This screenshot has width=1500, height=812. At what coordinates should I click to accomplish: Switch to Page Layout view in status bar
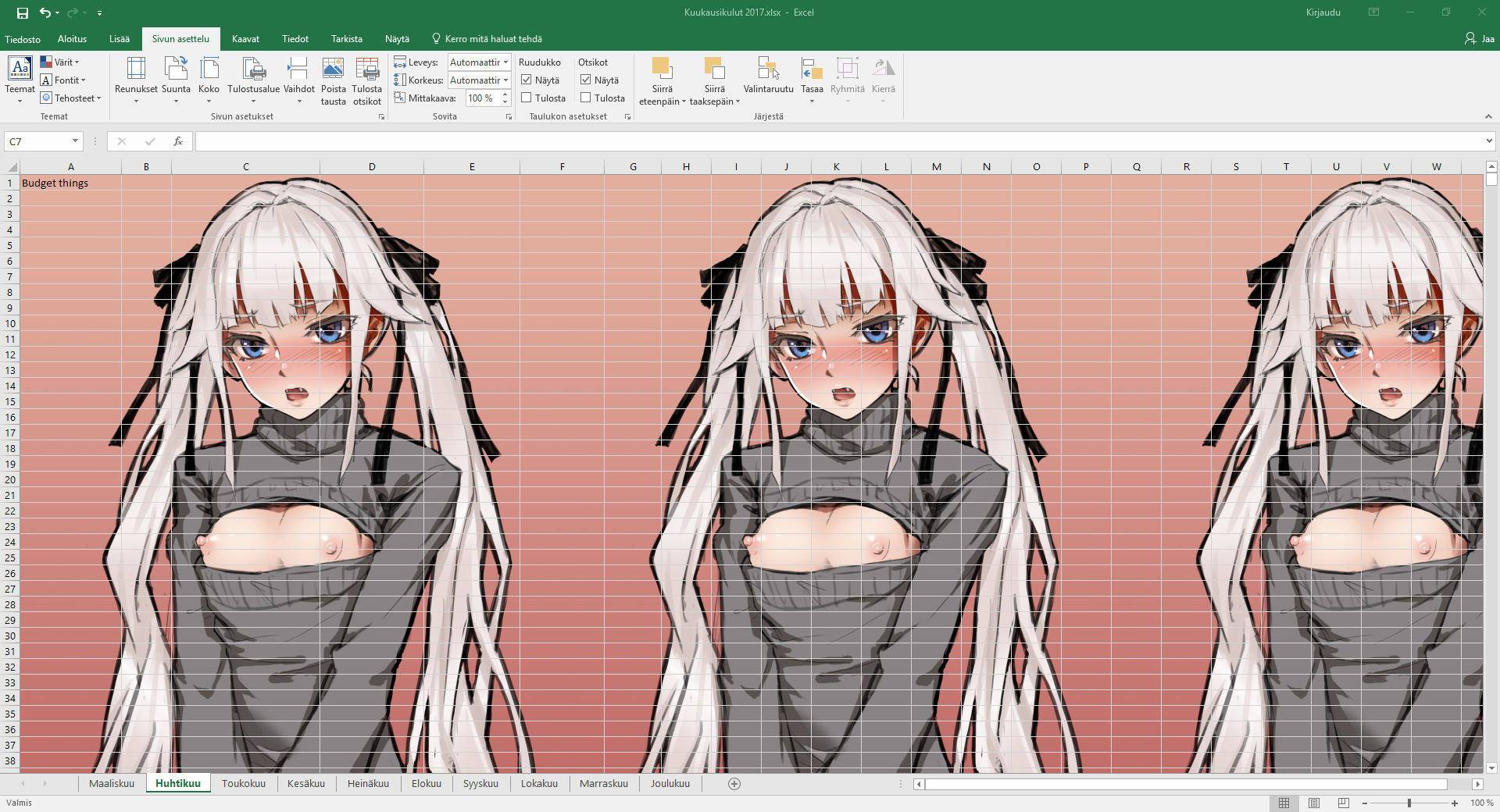pyautogui.click(x=1314, y=803)
